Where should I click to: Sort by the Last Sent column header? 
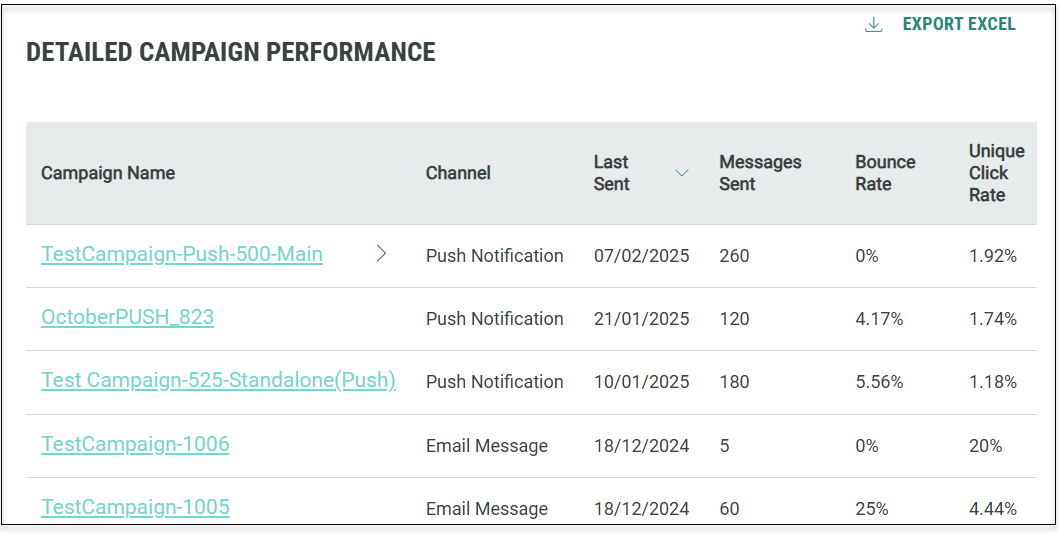tap(611, 173)
